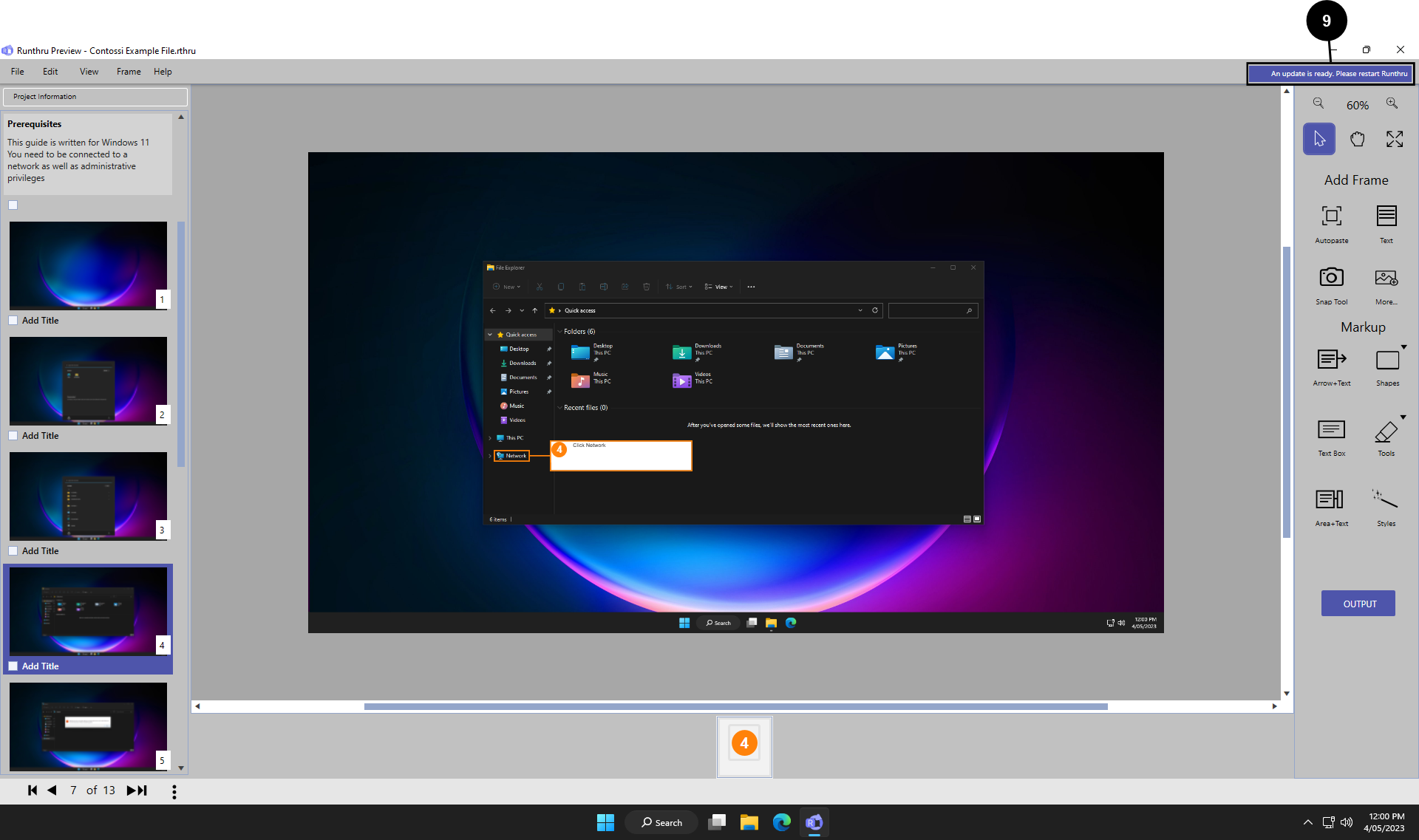Screen dimensions: 1419x840
Task: Add a Text frame
Action: click(1386, 216)
